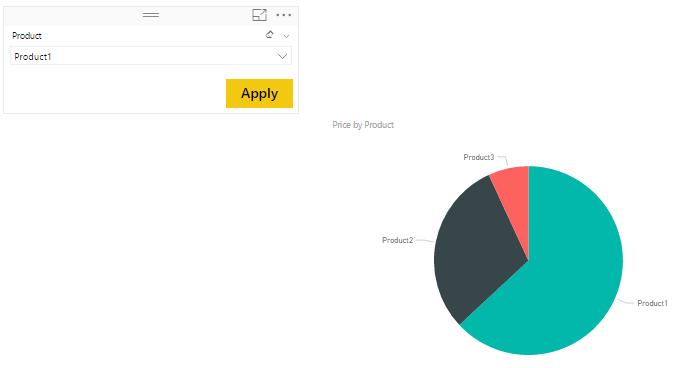Grab the slicer's drag handle lines

tap(151, 15)
